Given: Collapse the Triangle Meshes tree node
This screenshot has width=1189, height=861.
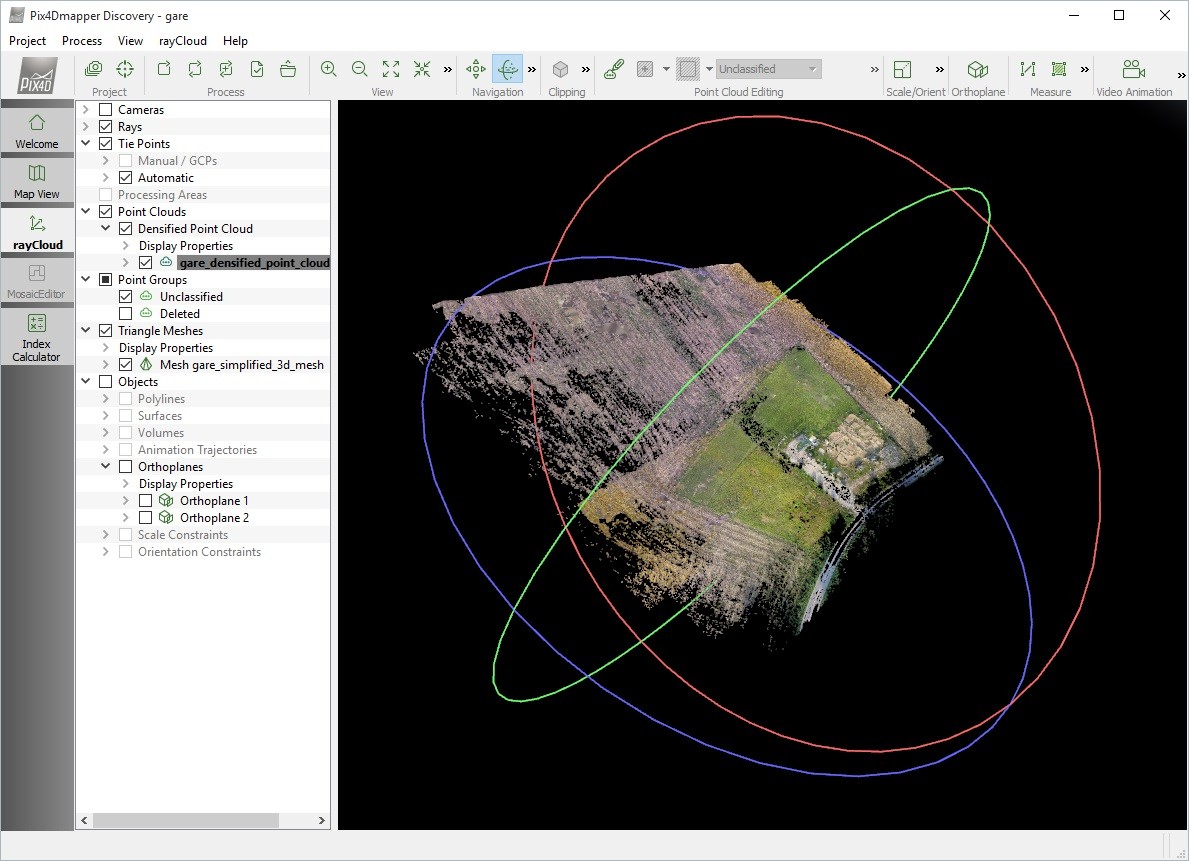Looking at the screenshot, I should pyautogui.click(x=85, y=331).
